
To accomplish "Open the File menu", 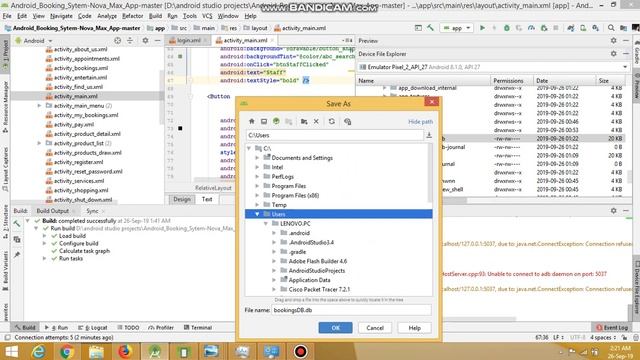I will 7,16.
